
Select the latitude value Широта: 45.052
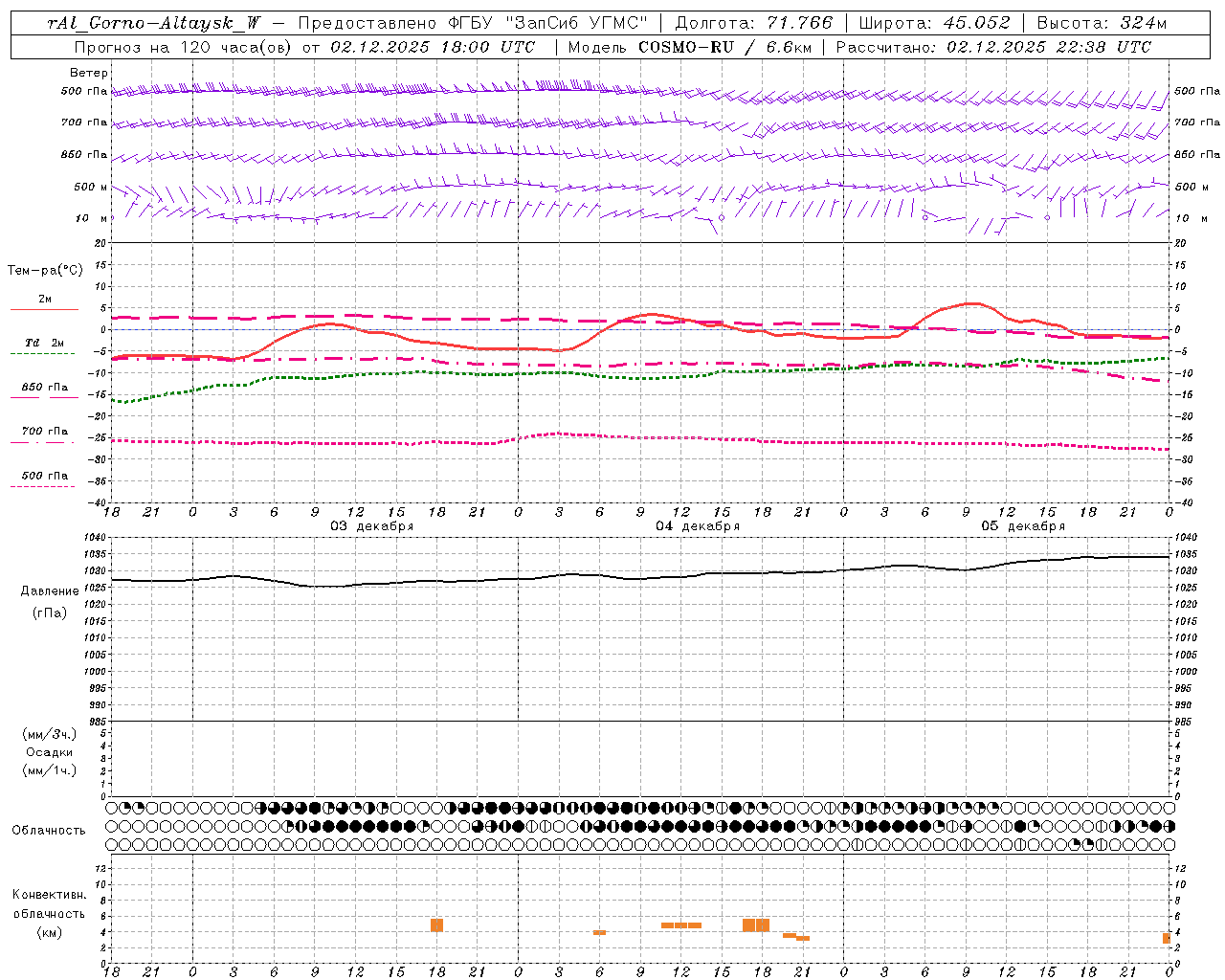coord(935,23)
